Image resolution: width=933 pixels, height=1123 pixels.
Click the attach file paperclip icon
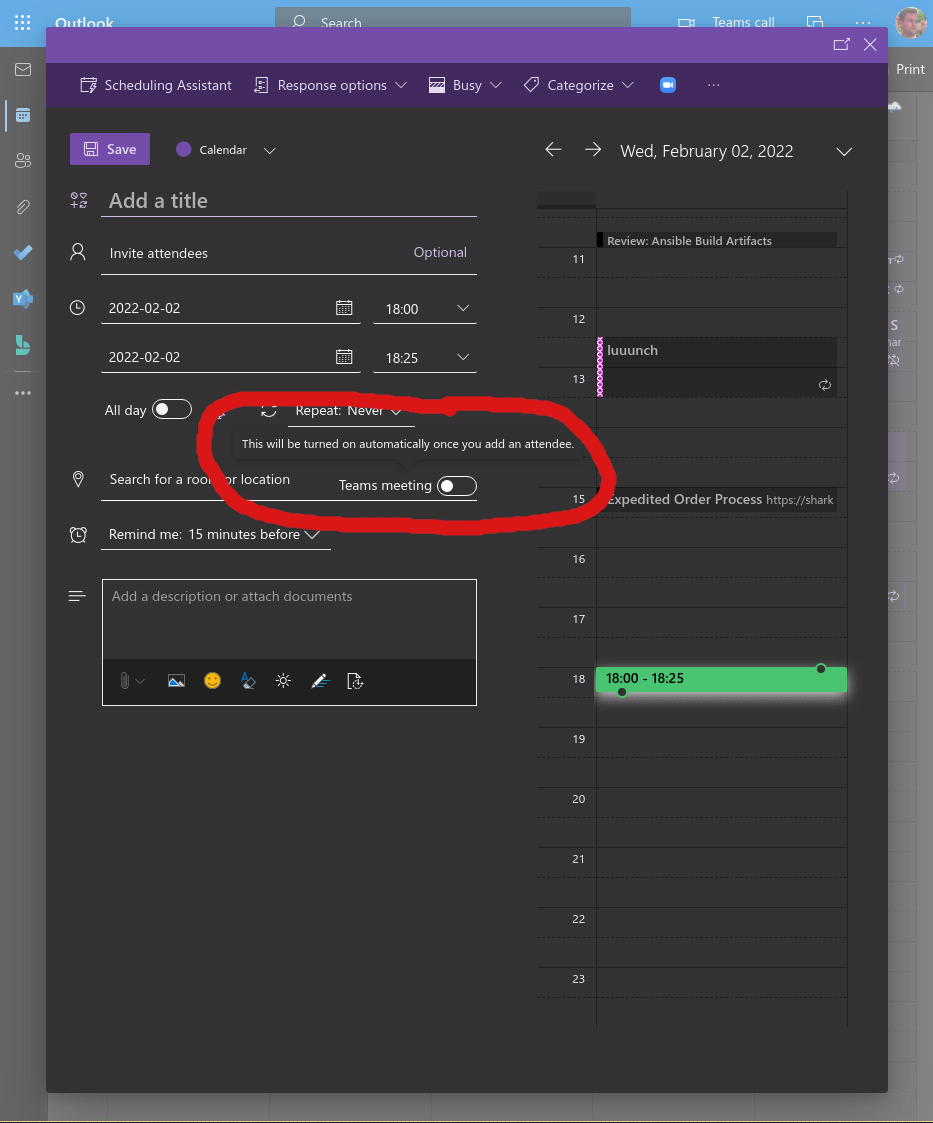pos(125,681)
